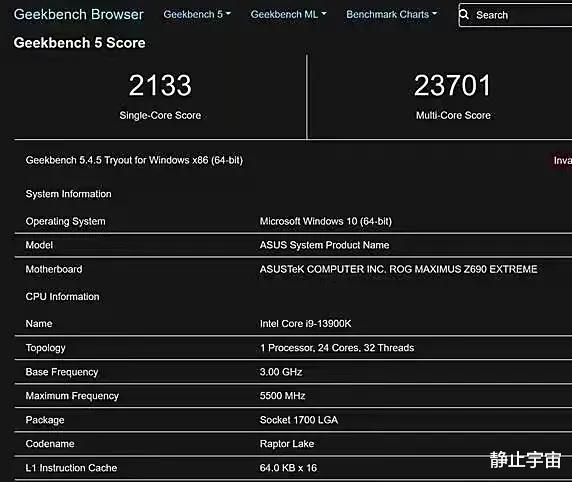The width and height of the screenshot is (572, 482).
Task: Select the Raptor Lake value
Action: tap(287, 444)
